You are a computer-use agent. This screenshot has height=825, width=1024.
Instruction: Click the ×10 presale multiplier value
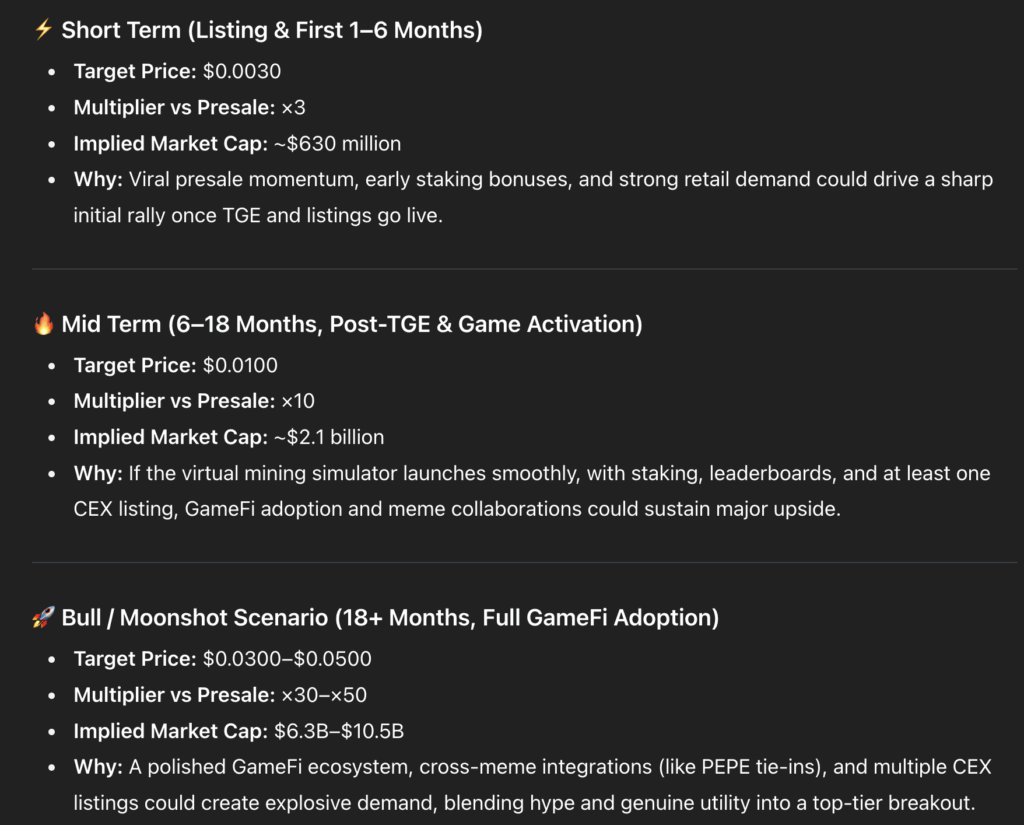tap(298, 401)
